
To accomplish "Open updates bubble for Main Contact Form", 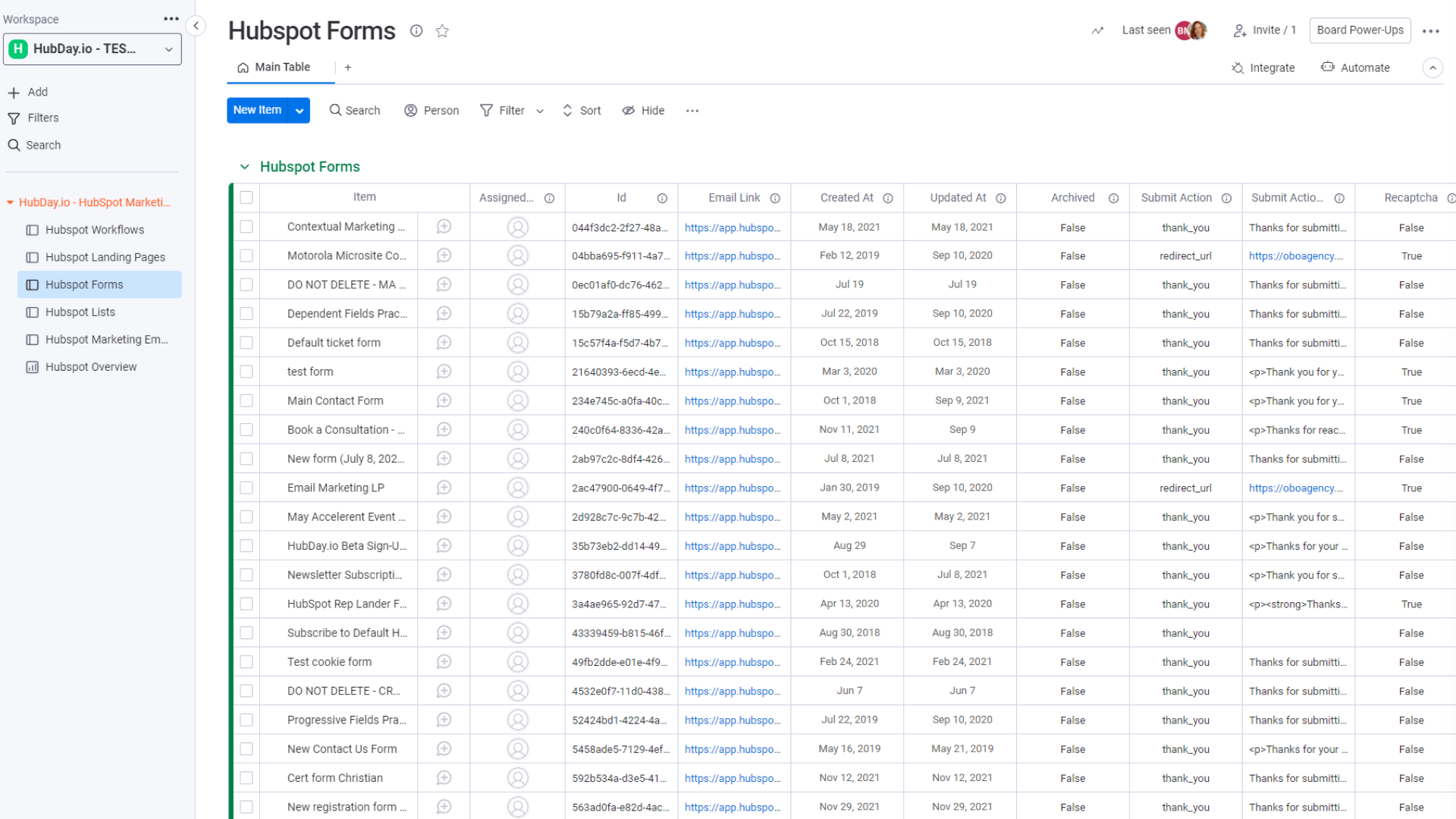I will [444, 400].
